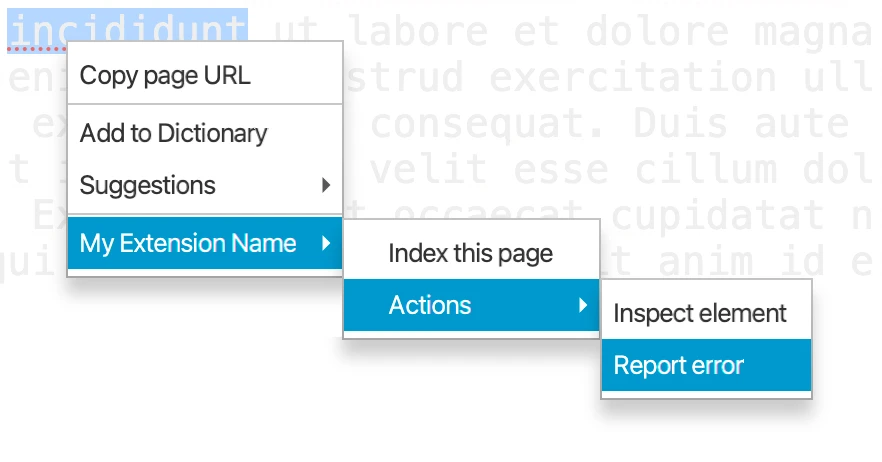Choose Copy page URL from context menu
This screenshot has width=882, height=462.
coord(165,75)
